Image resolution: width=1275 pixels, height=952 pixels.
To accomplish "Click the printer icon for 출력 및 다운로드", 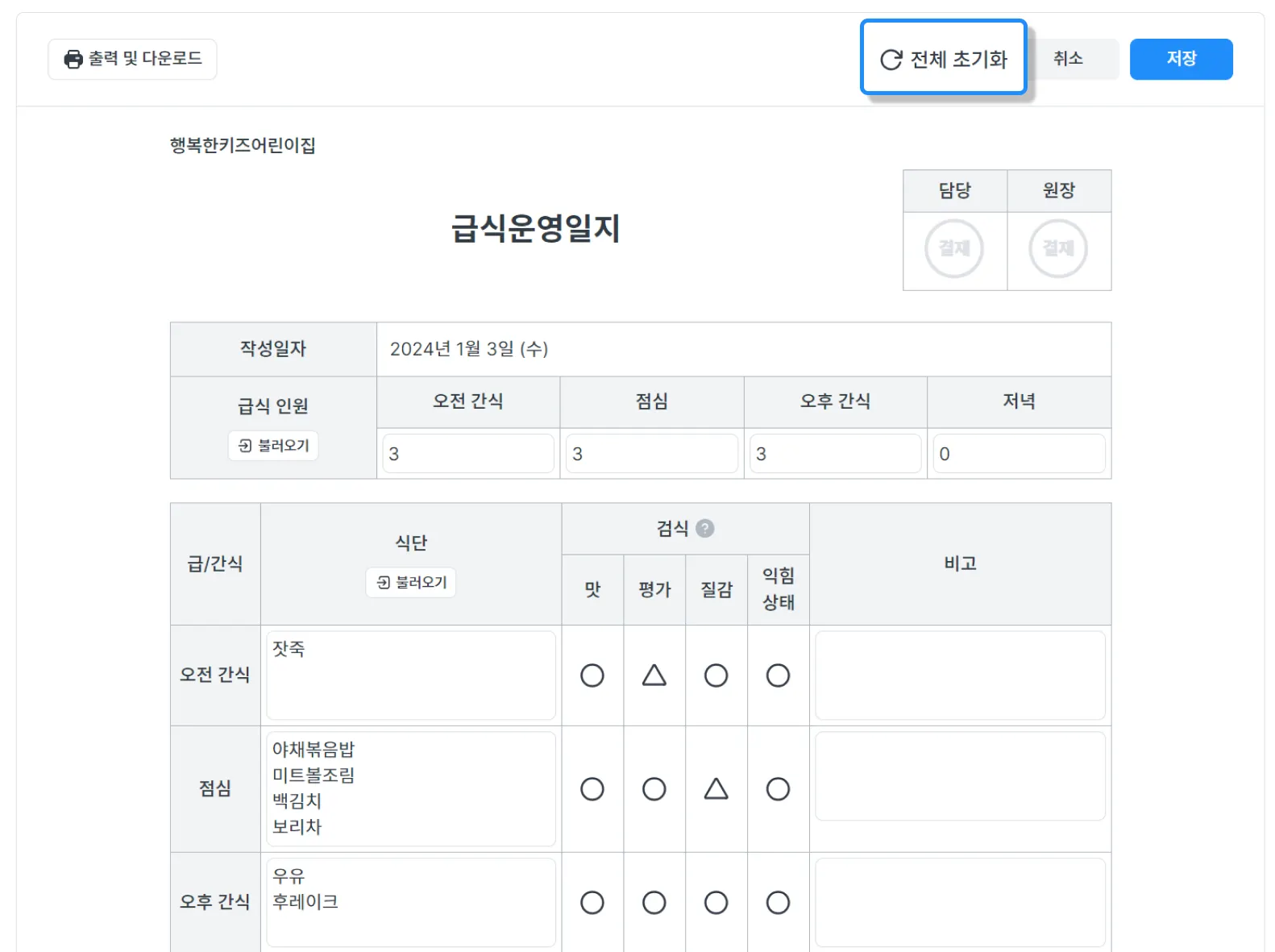I will (73, 59).
